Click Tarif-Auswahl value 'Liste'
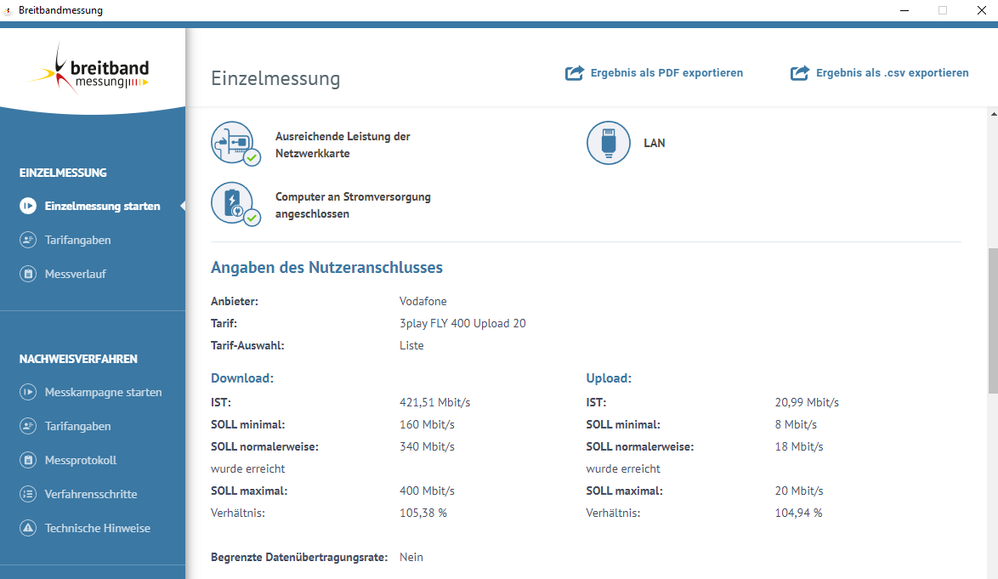 (411, 345)
